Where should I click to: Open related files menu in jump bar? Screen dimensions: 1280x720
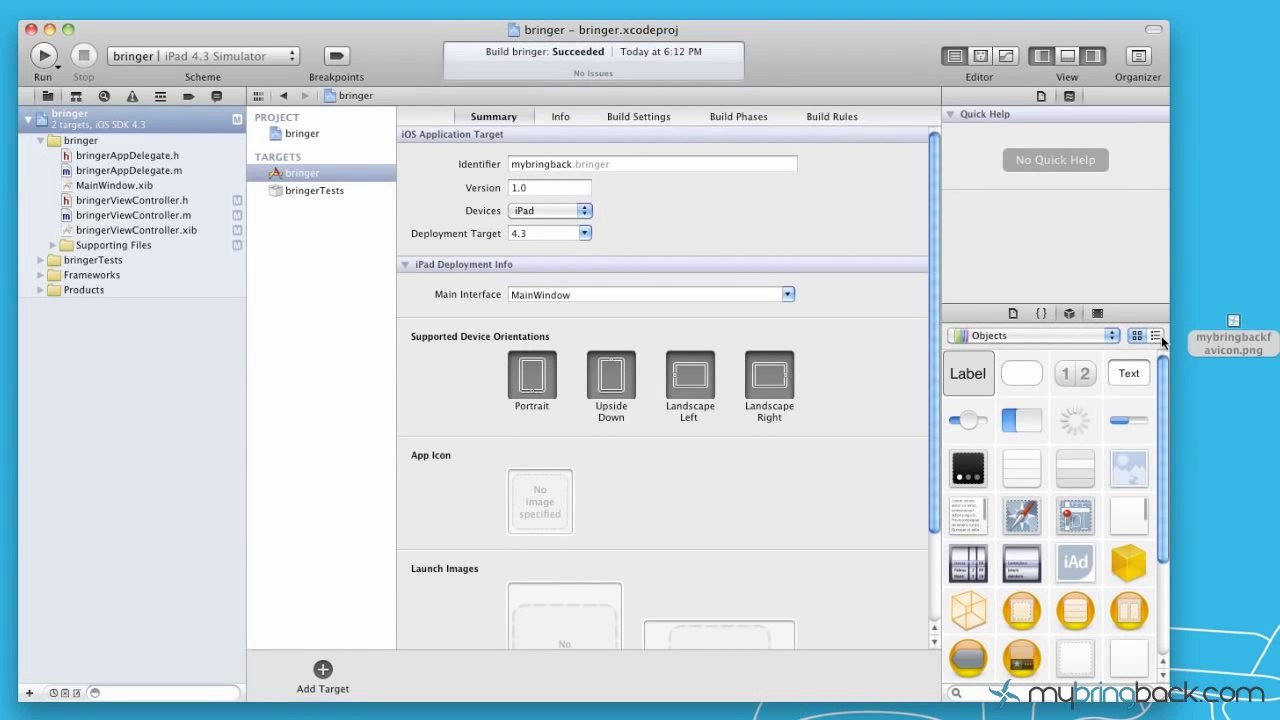(x=258, y=96)
